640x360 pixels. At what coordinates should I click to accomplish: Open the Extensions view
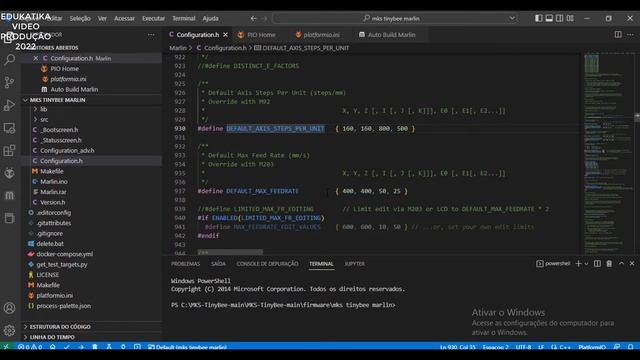9,151
